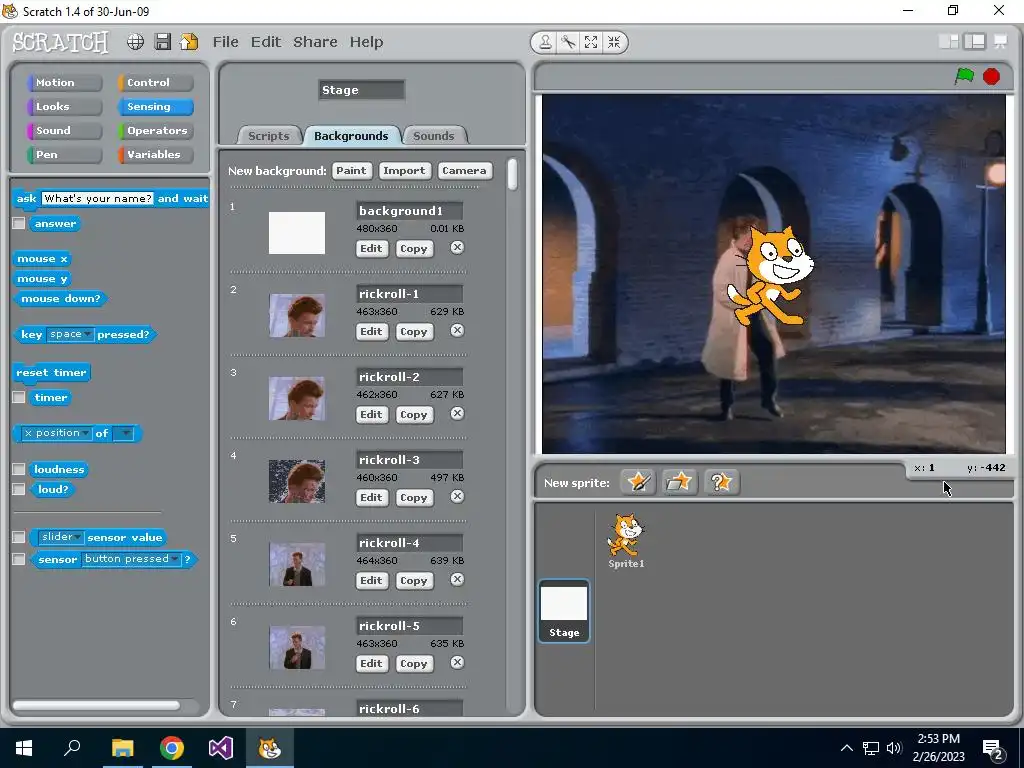Open the slider sensor dropdown
Image resolution: width=1024 pixels, height=768 pixels.
60,537
